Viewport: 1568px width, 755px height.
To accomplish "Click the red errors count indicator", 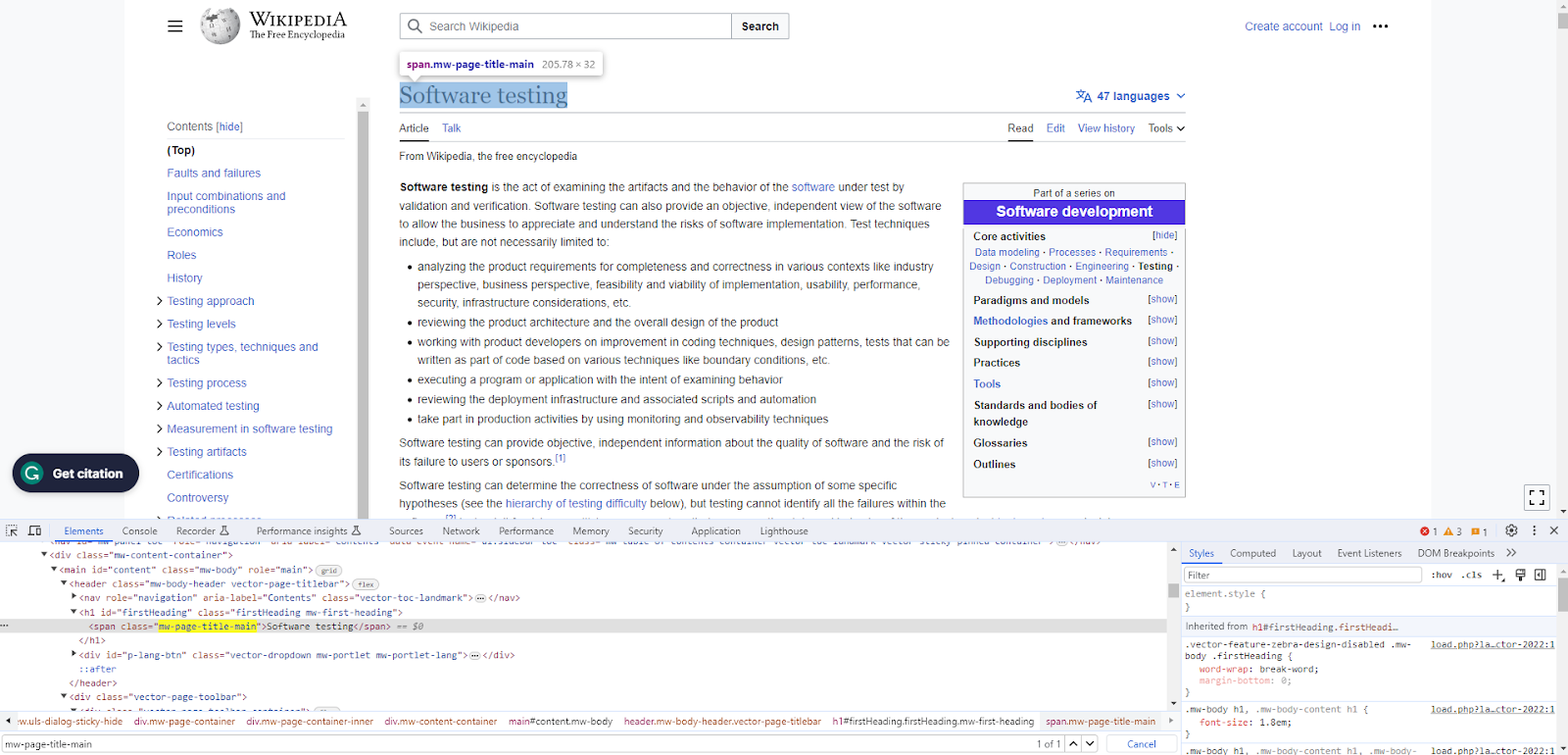I will (1429, 531).
